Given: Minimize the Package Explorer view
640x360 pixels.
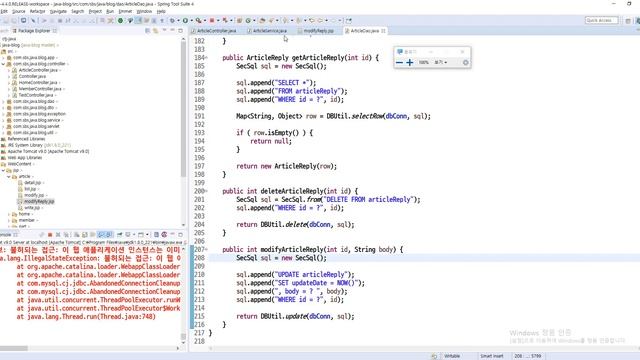Looking at the screenshot, I should [x=172, y=30].
